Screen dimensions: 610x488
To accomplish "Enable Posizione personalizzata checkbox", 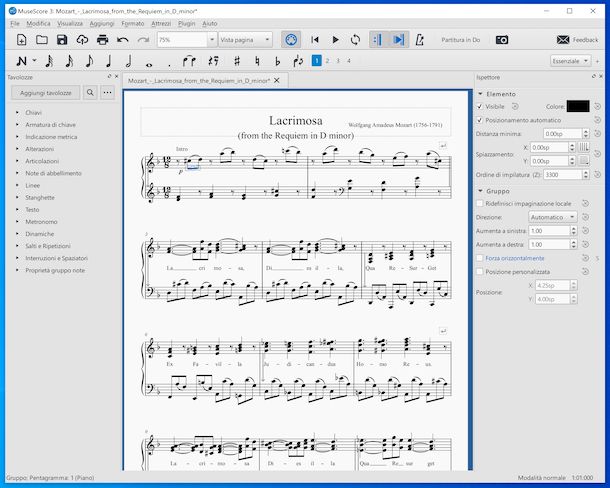I will (480, 272).
